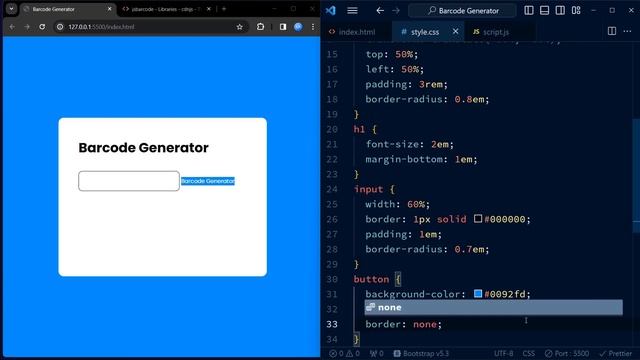Screen dimensions: 640x360
Task: Click the 'border: none;' declaration text
Action: (403, 324)
